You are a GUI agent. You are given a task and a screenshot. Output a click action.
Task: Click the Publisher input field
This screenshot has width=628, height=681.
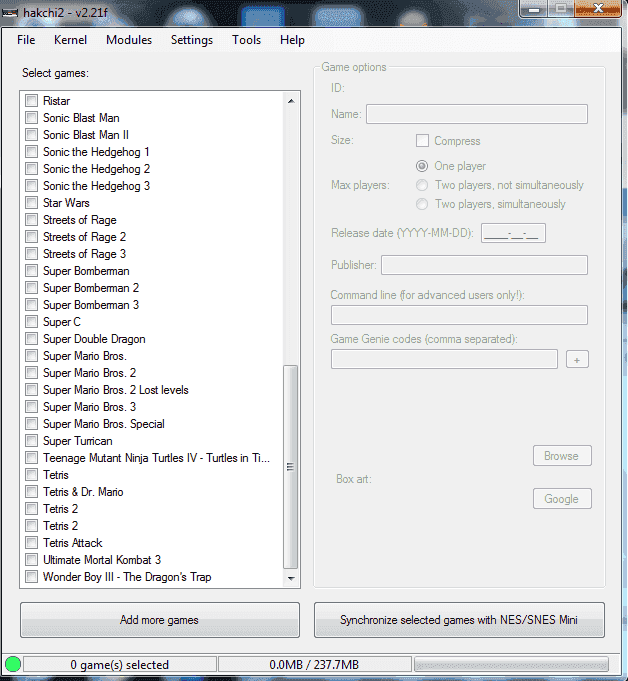coord(484,265)
